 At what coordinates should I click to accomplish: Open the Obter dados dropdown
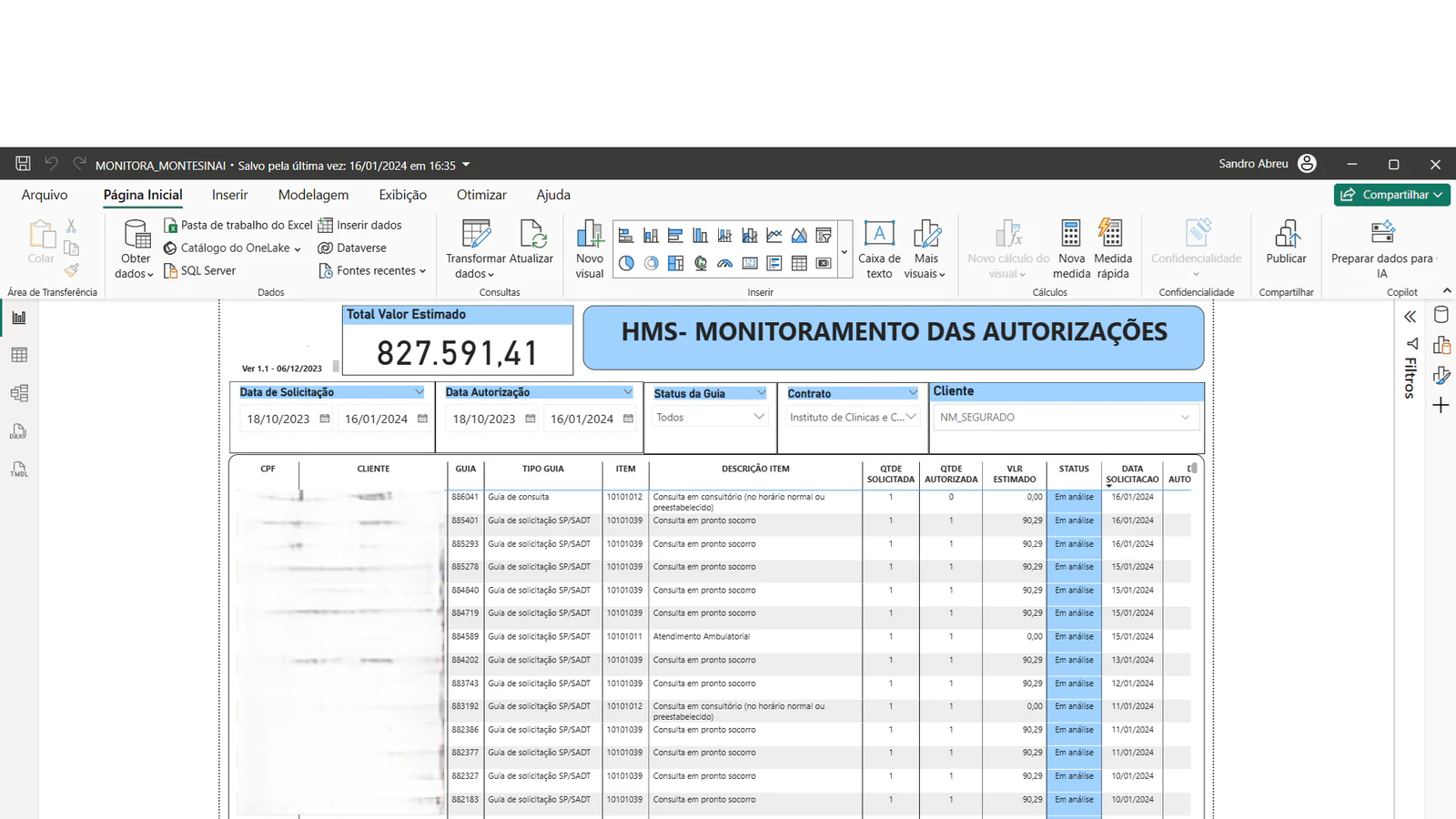[x=136, y=249]
